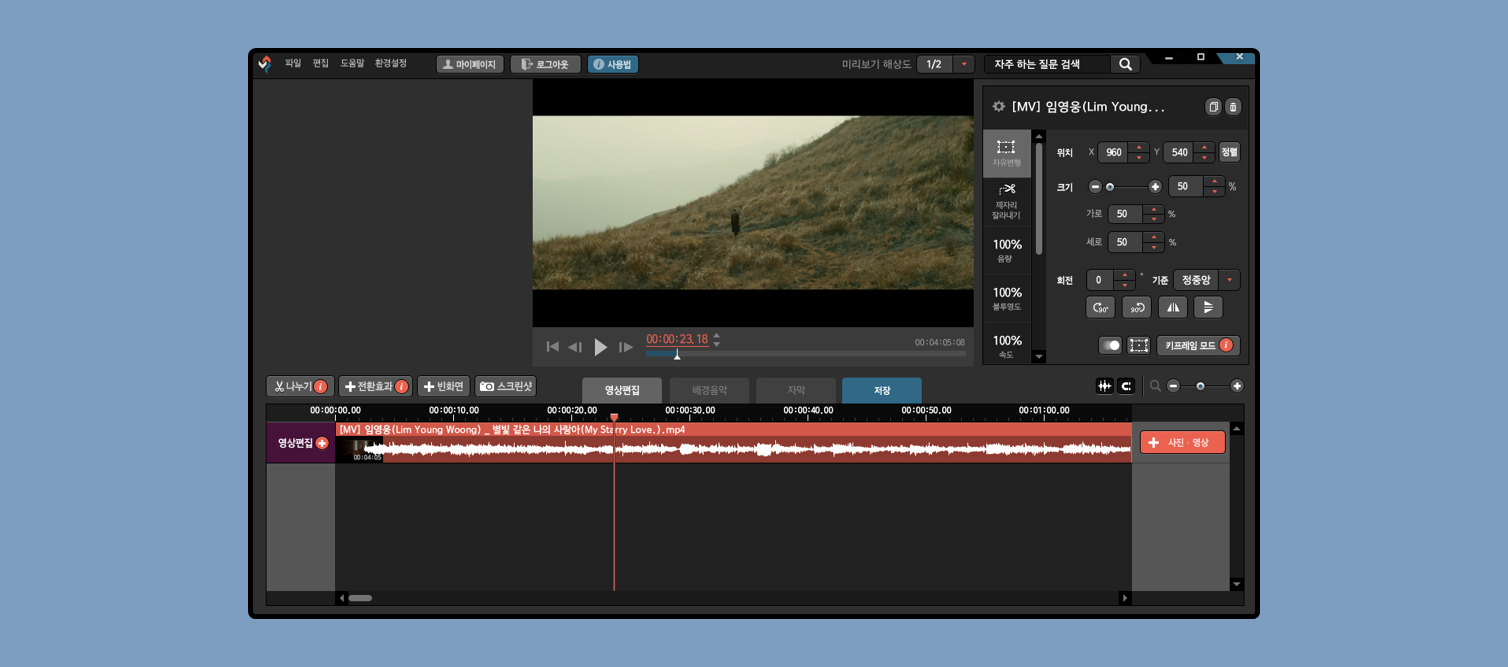Switch to the 영상편집 tab
Image resolution: width=1508 pixels, height=667 pixels.
(622, 390)
